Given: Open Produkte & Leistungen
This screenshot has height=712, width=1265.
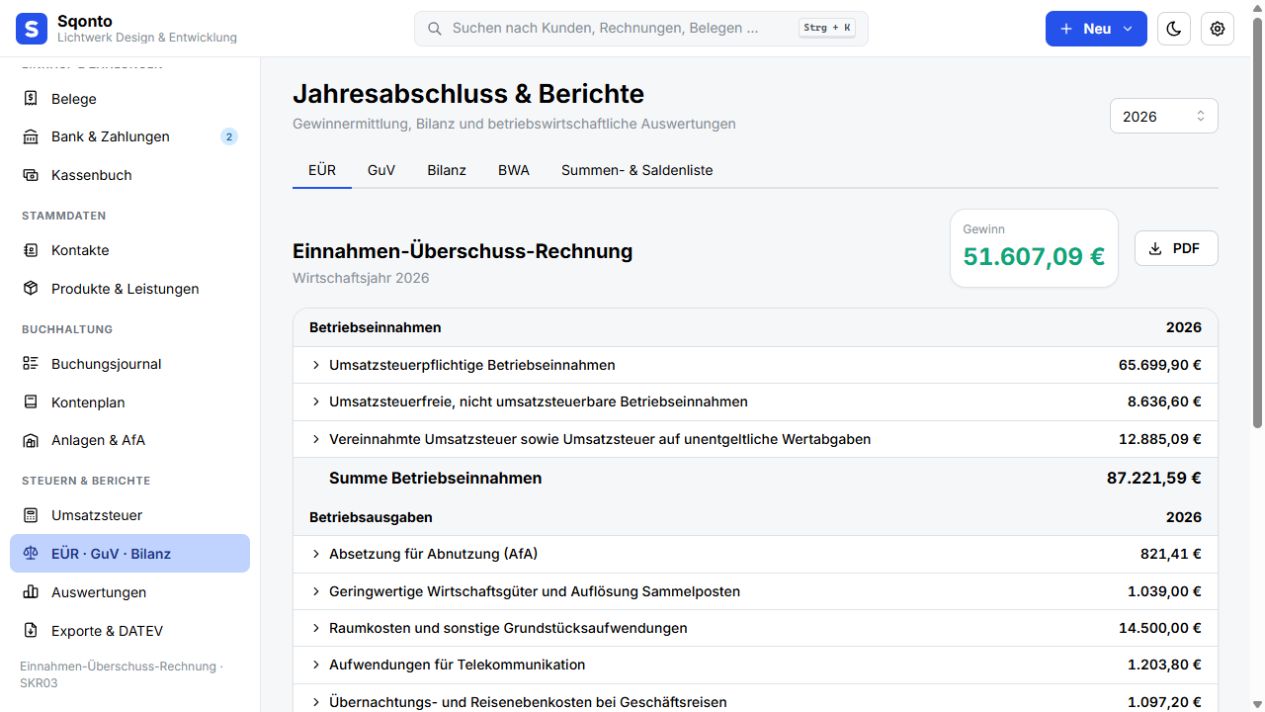Looking at the screenshot, I should [x=130, y=289].
